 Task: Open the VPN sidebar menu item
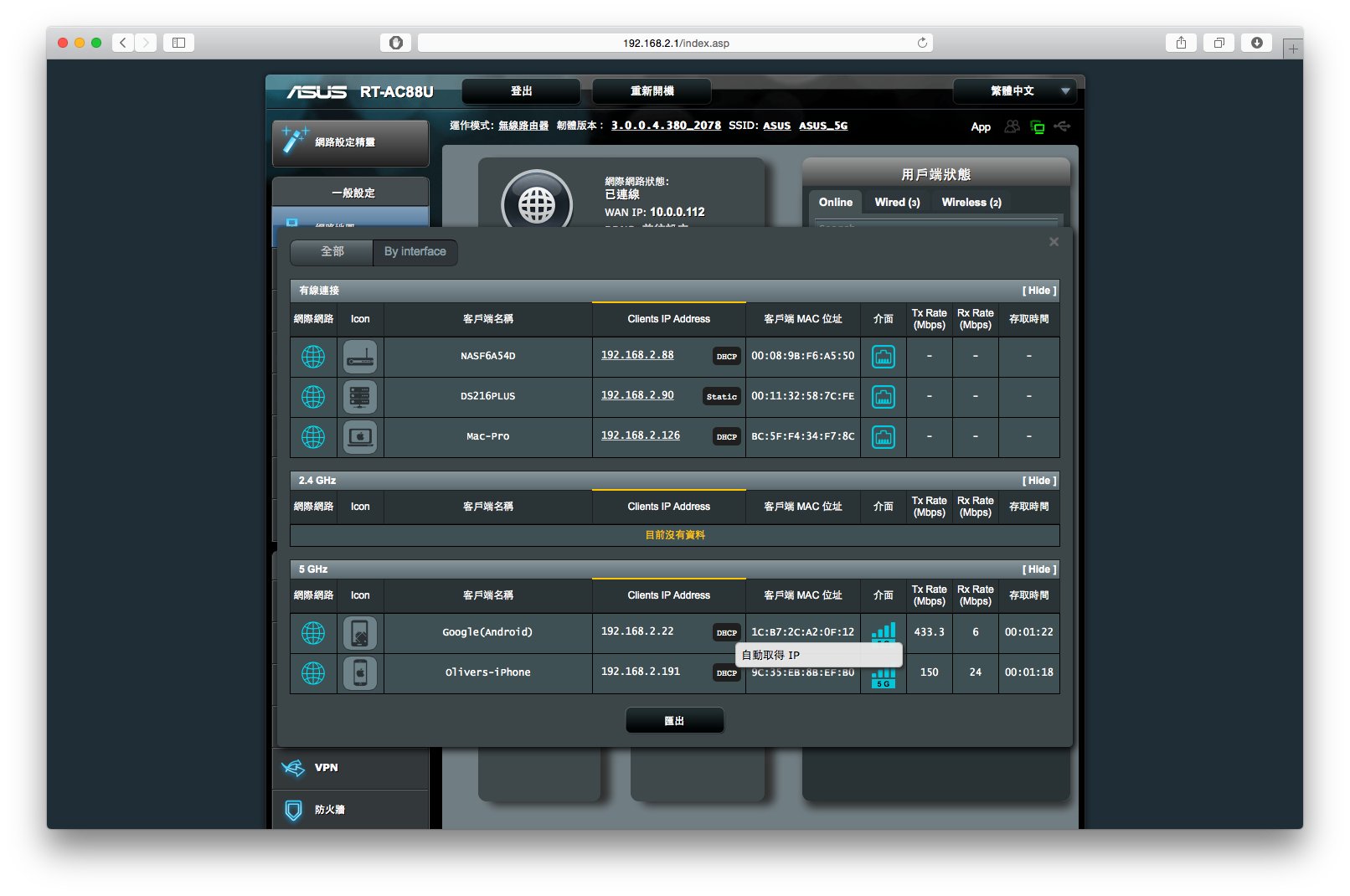coord(351,768)
